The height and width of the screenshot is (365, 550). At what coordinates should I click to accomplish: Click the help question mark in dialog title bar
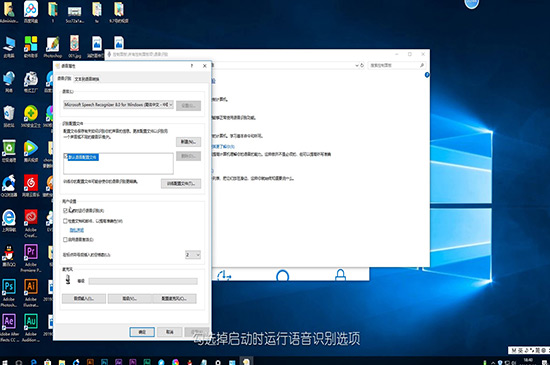click(192, 66)
